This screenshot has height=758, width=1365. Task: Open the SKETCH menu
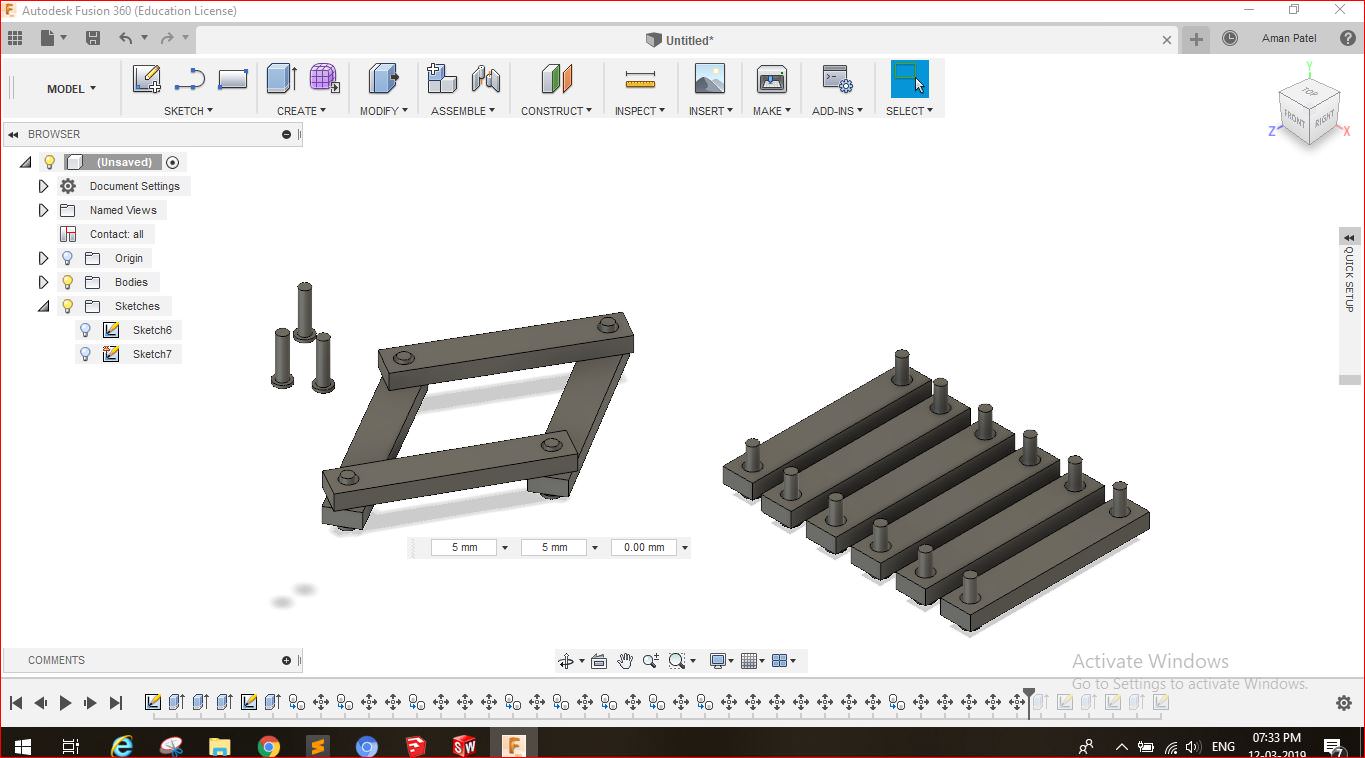tap(188, 111)
